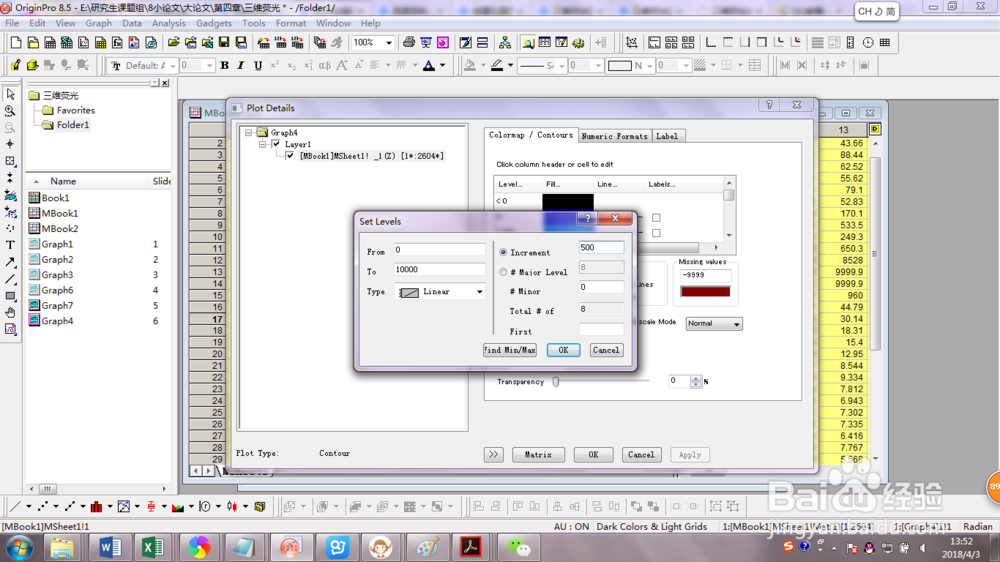Open the zoom 100% dropdown
Image resolution: width=1000 pixels, height=562 pixels.
click(x=388, y=43)
